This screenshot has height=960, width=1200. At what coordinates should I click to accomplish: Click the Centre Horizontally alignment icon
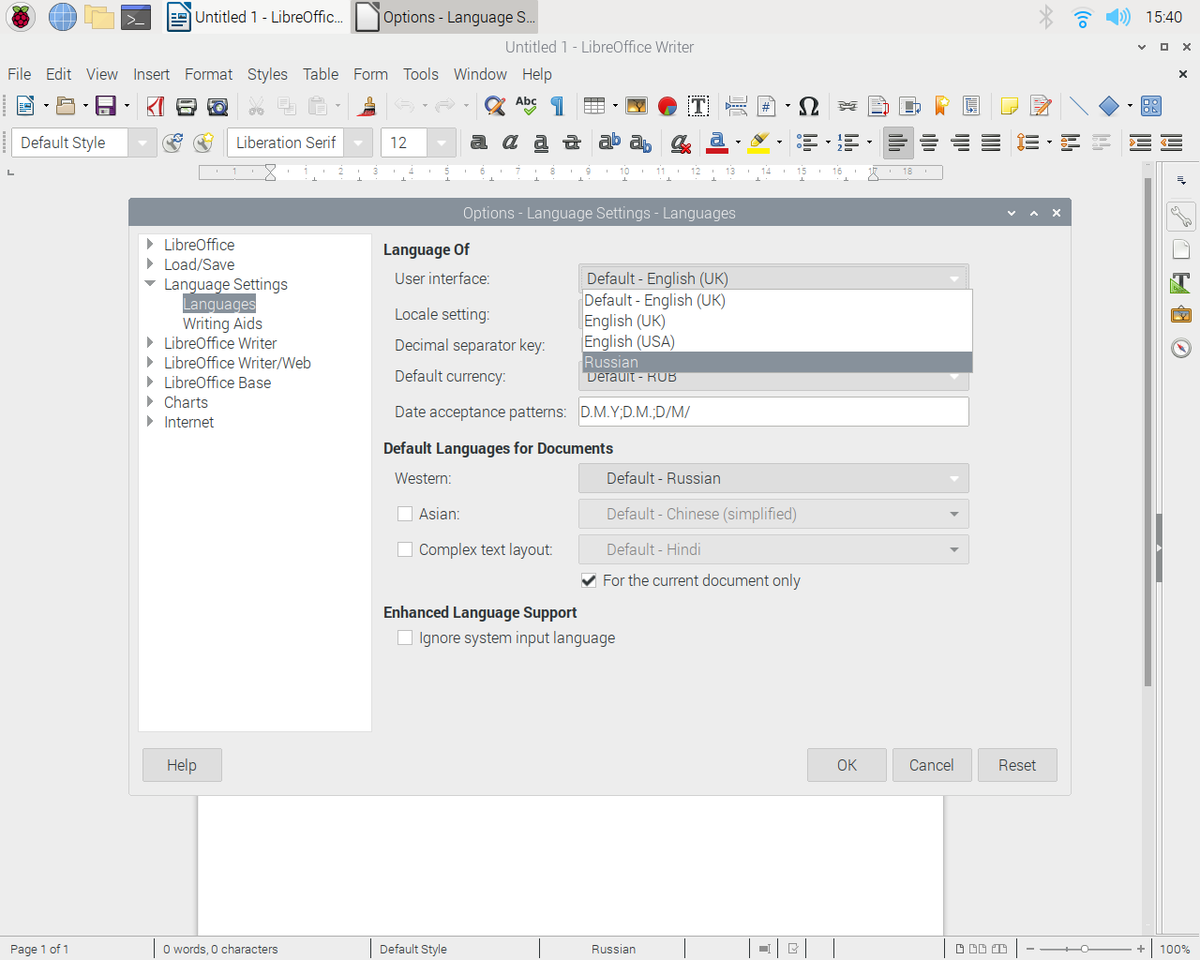tap(929, 143)
